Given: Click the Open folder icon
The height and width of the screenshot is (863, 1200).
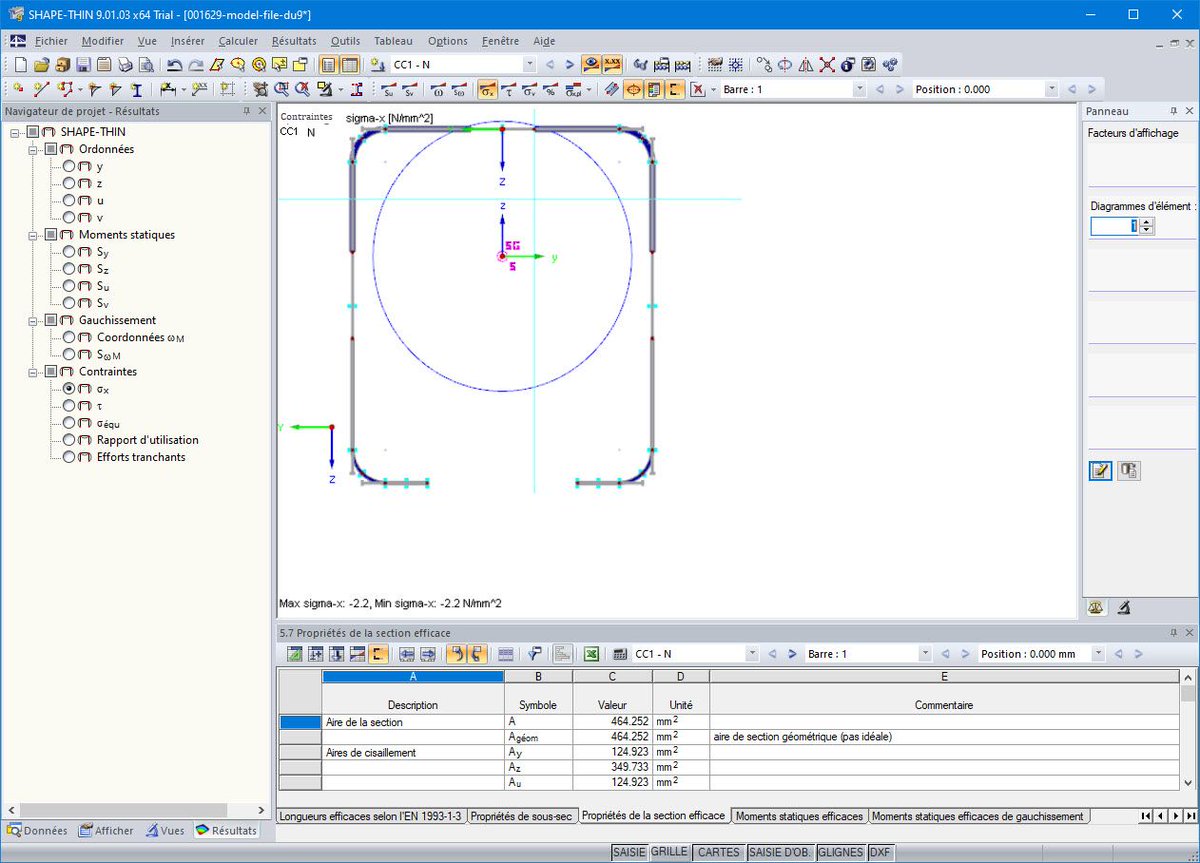Looking at the screenshot, I should [42, 64].
